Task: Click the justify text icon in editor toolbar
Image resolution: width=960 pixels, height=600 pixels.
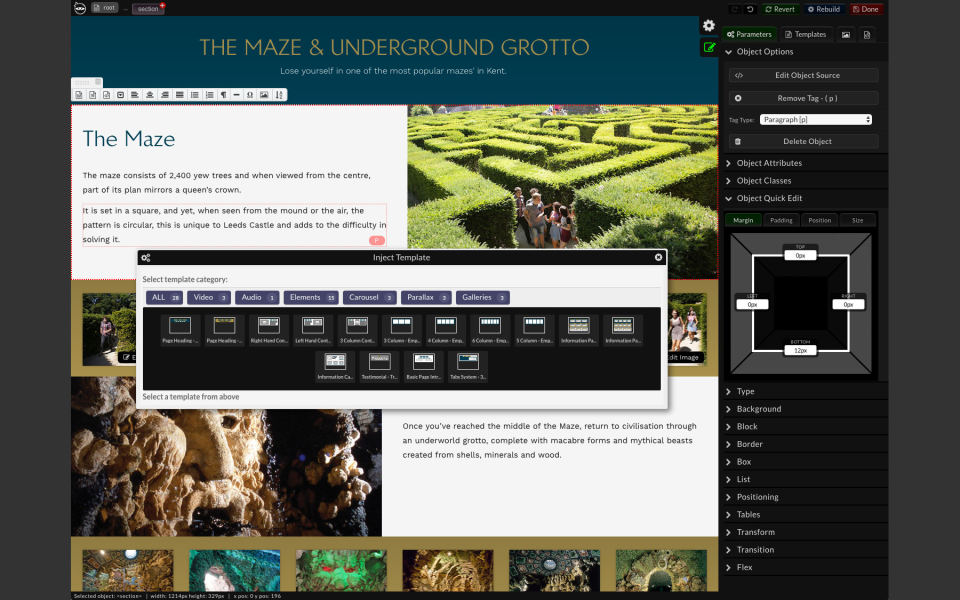Action: point(179,95)
